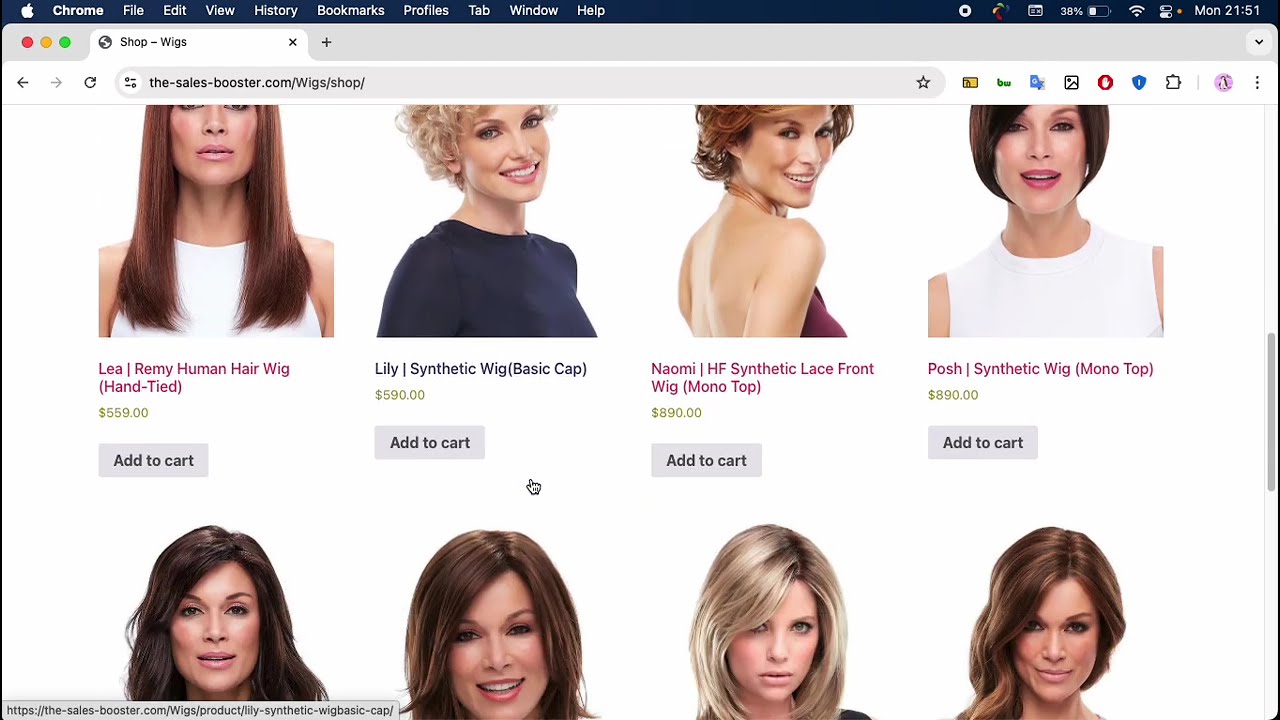Open Naomi HF Synthetic Lace Front Wig link
The width and height of the screenshot is (1280, 720).
(x=762, y=378)
